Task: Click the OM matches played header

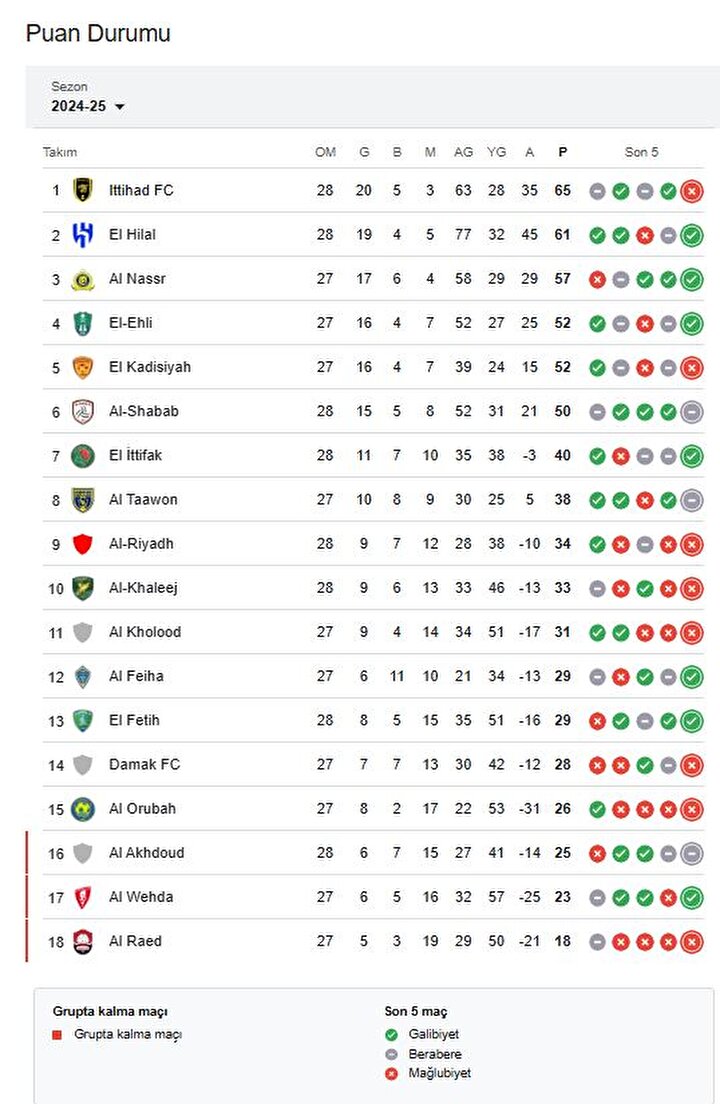Action: [x=325, y=152]
